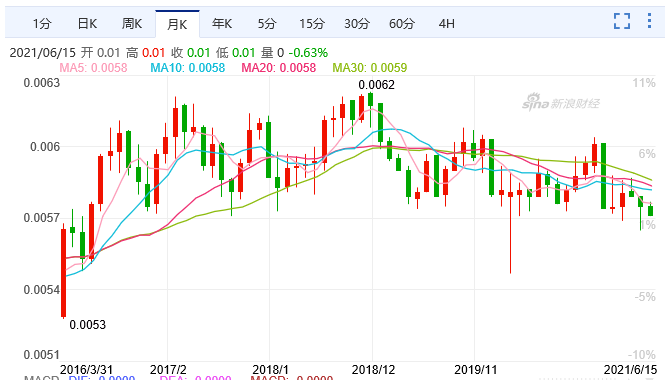
Task: Click the MA20 indicator label
Action: [279, 68]
